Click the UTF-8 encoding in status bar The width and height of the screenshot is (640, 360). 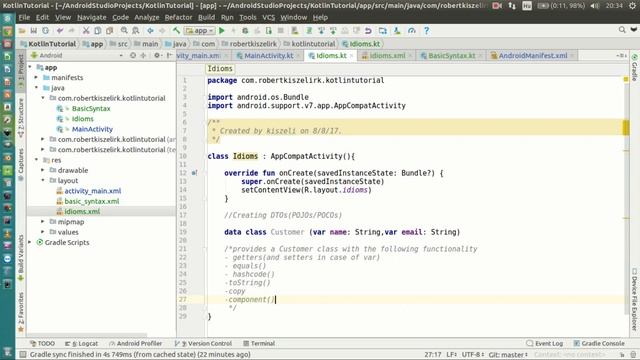[x=473, y=354]
